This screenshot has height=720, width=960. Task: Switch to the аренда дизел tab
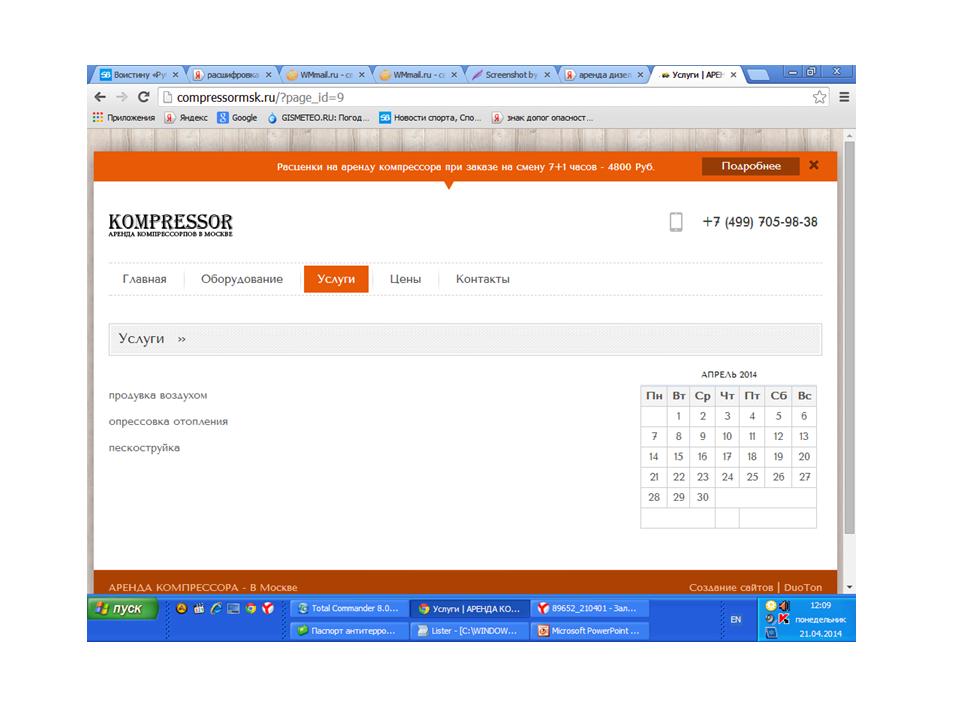(605, 75)
